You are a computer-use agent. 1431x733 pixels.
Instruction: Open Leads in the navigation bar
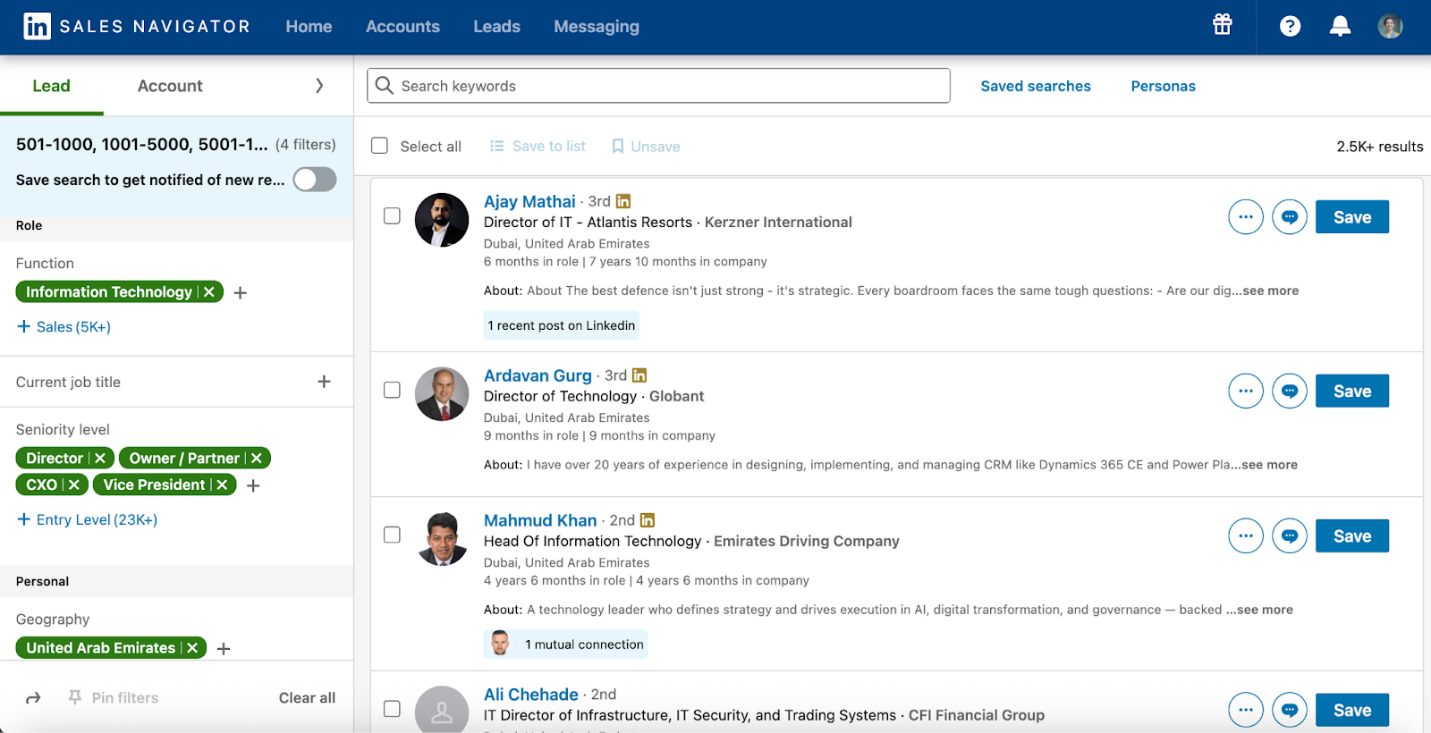(497, 27)
